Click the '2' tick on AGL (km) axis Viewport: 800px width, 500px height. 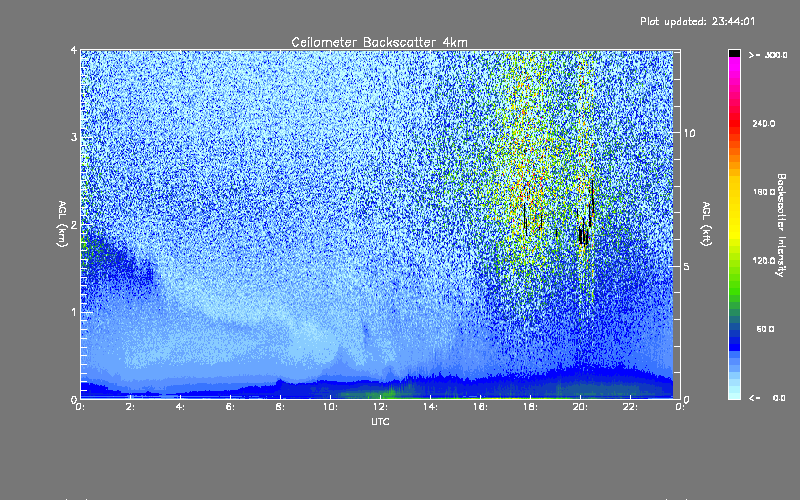point(74,224)
